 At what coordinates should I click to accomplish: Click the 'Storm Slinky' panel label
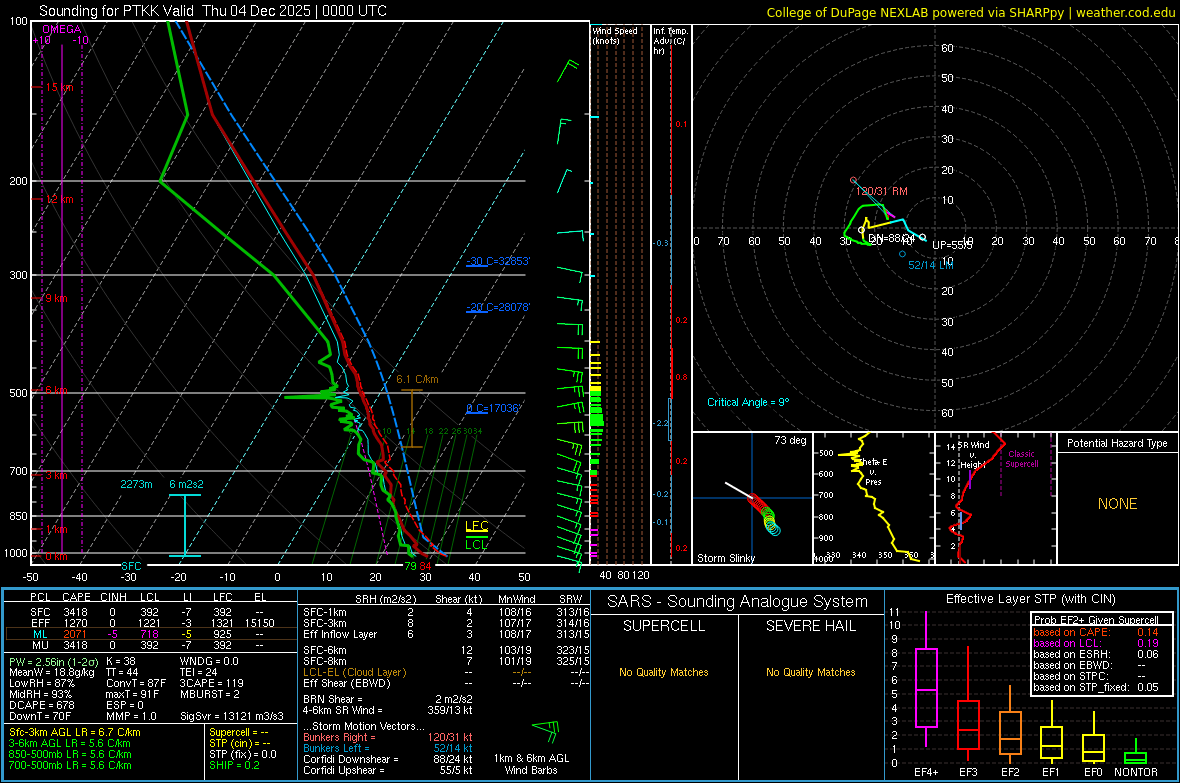pyautogui.click(x=725, y=558)
